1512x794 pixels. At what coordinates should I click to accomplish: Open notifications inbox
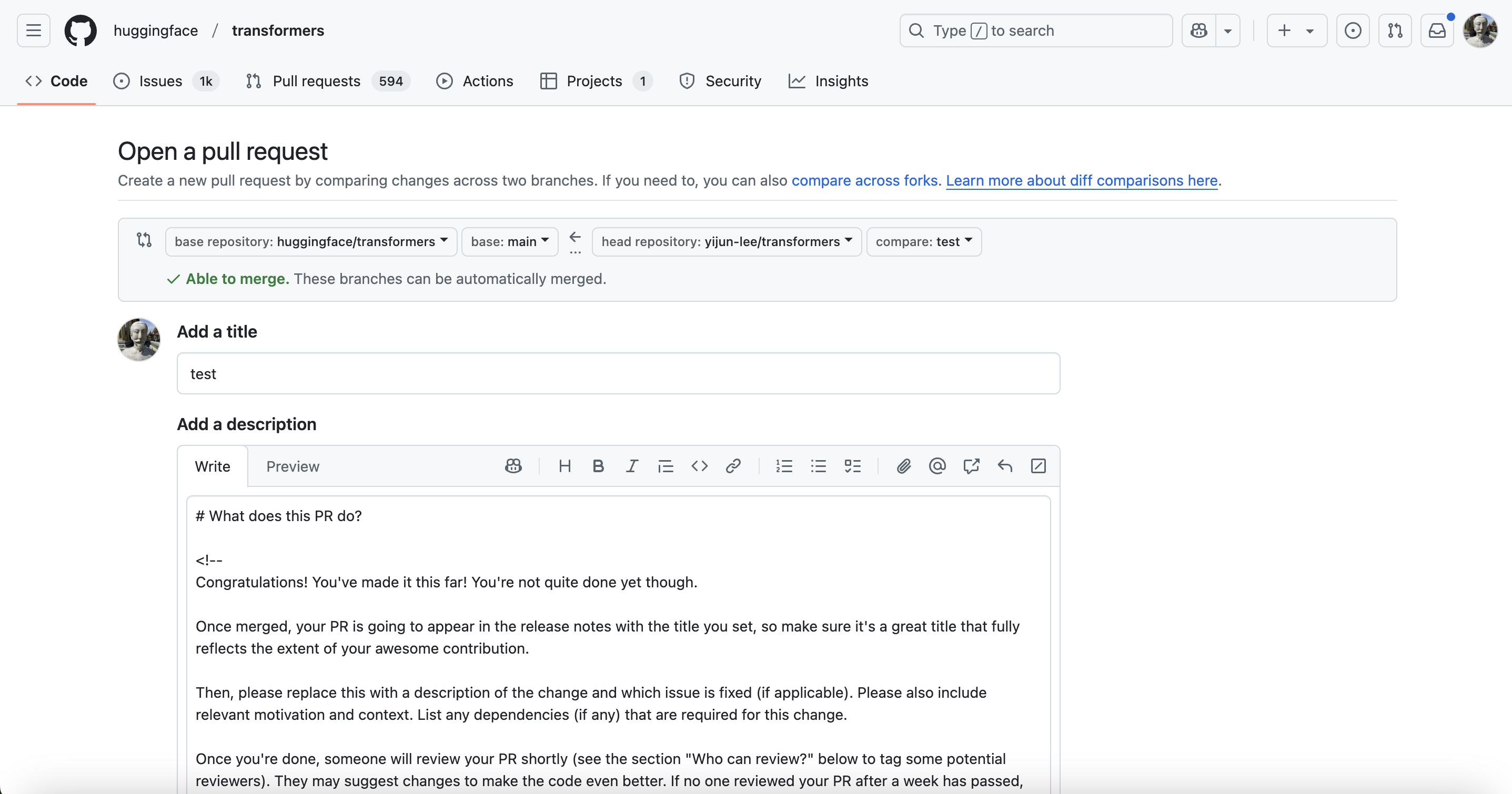click(x=1437, y=30)
